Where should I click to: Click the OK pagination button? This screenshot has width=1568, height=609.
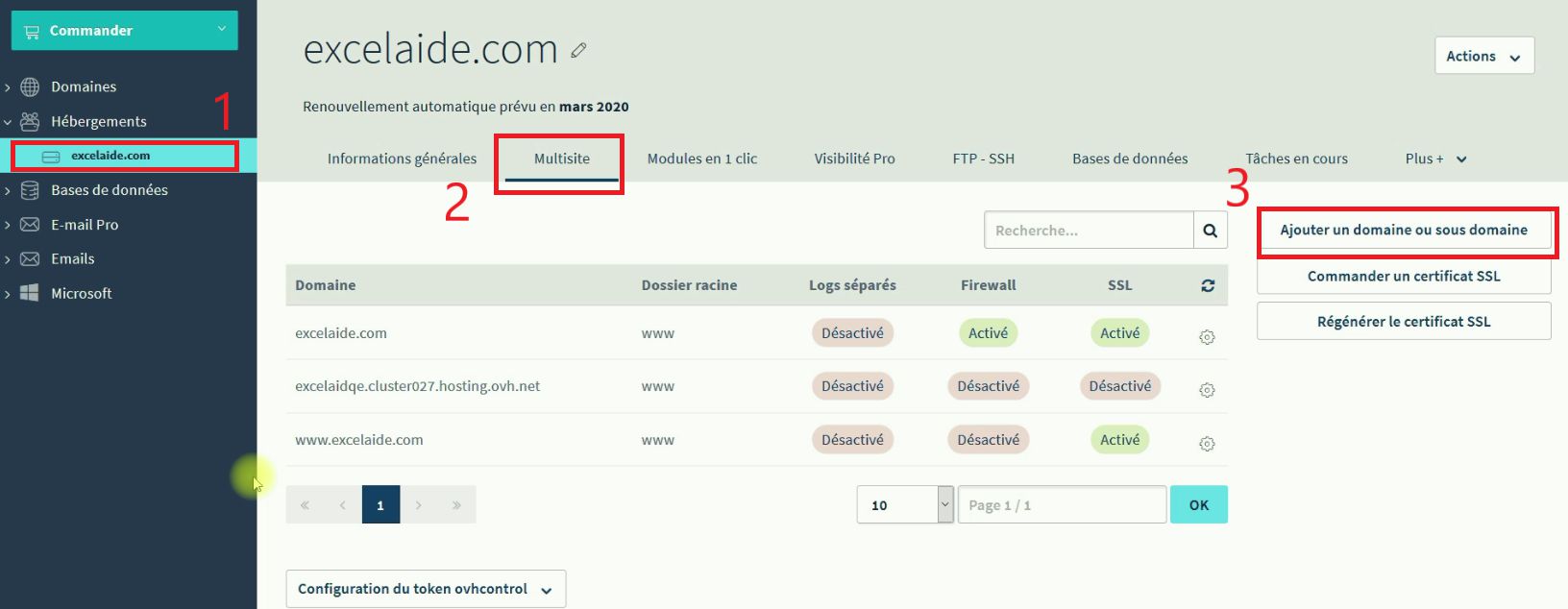1199,504
